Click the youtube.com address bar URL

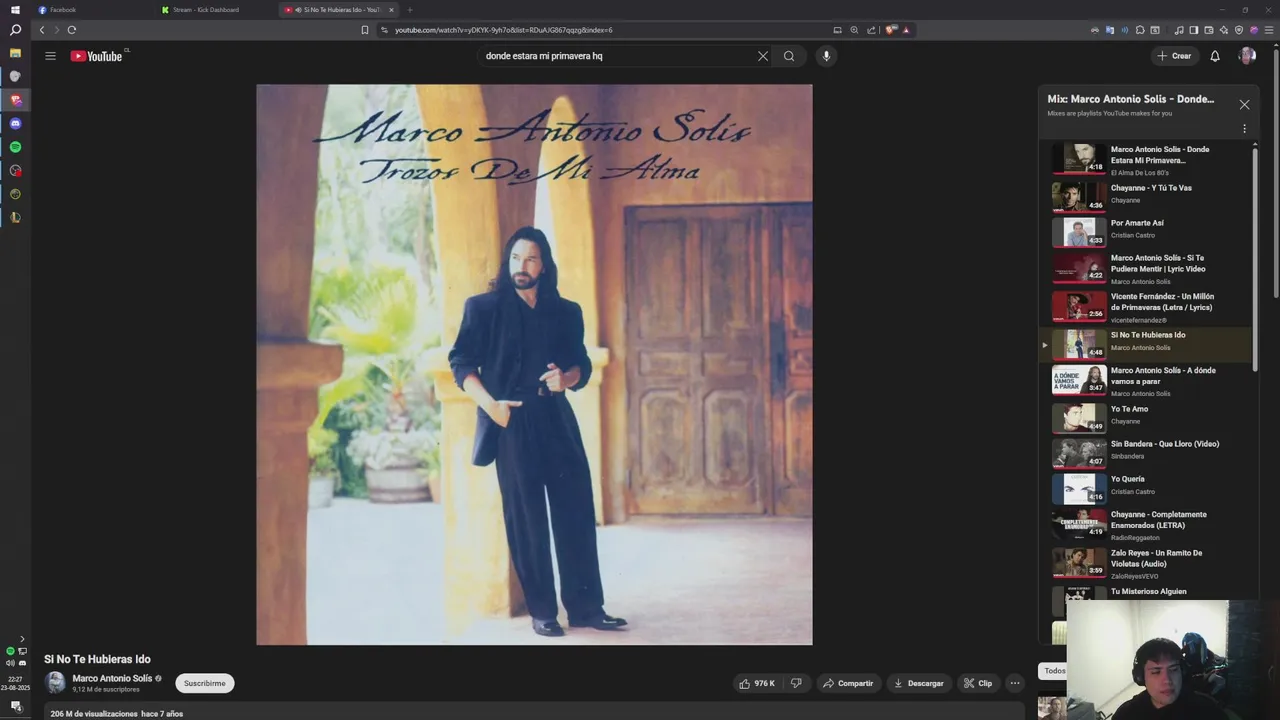coord(503,30)
